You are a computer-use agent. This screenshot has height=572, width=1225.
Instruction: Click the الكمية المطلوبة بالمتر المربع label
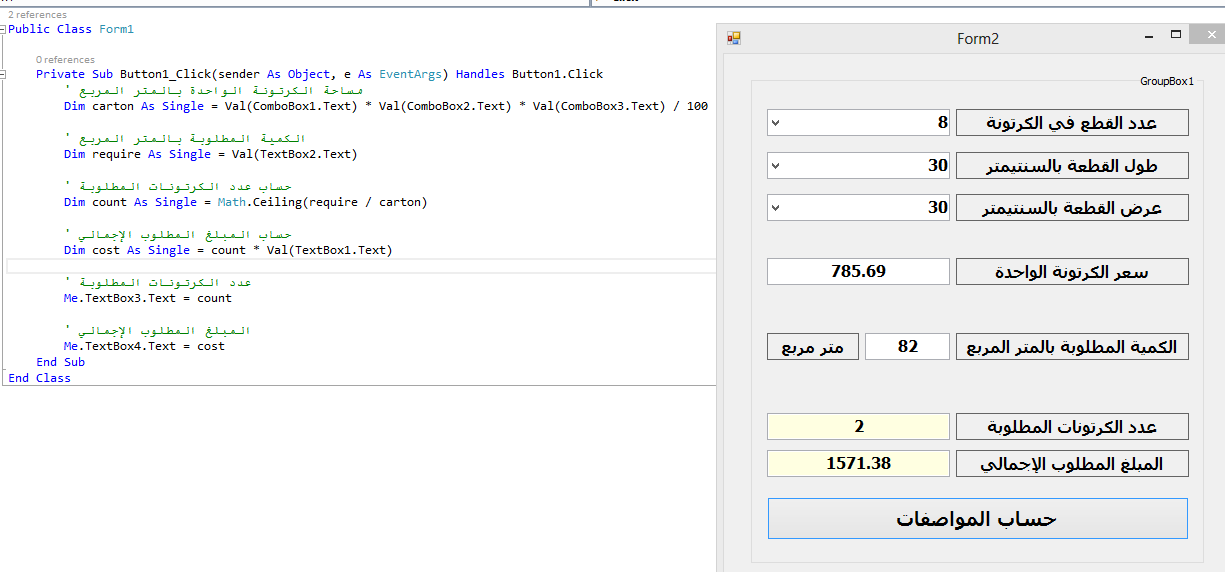click(x=1072, y=346)
